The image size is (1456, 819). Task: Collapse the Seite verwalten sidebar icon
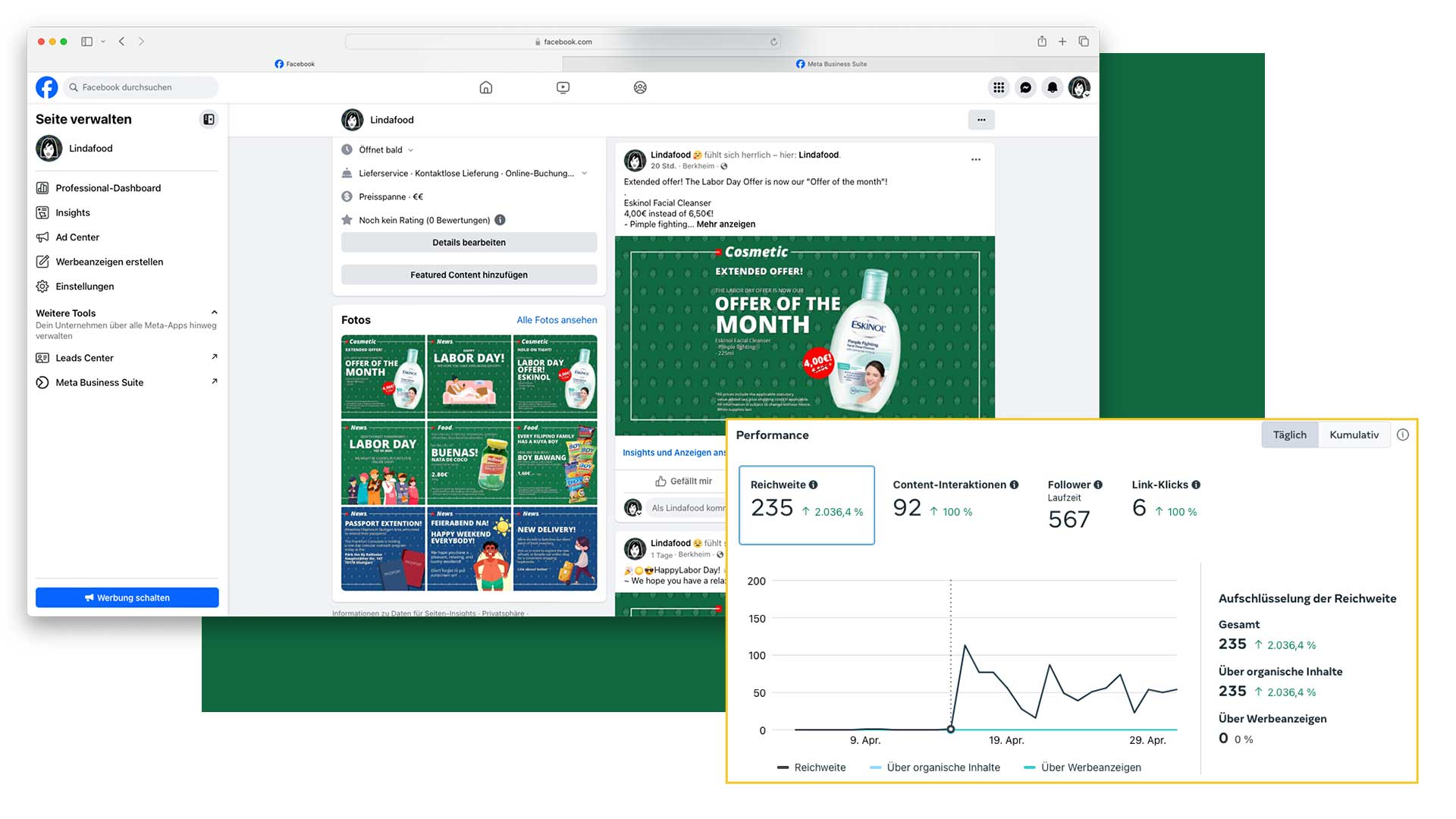(209, 119)
